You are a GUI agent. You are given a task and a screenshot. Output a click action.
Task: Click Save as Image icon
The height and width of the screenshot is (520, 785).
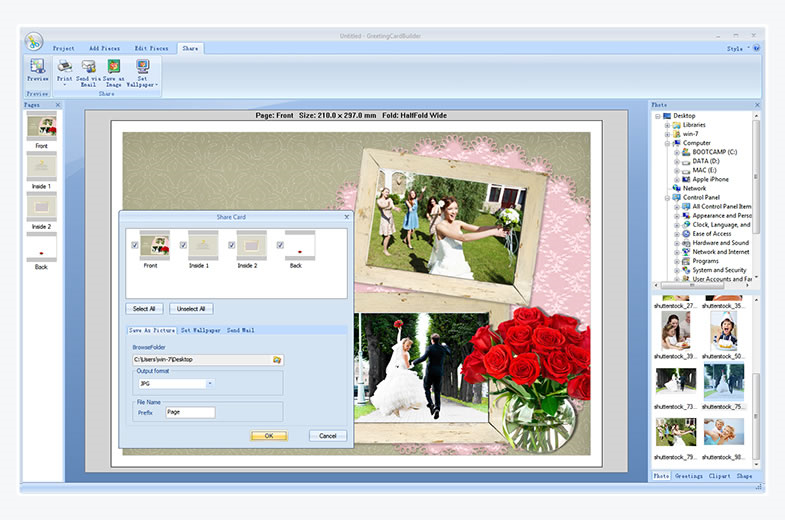(114, 66)
